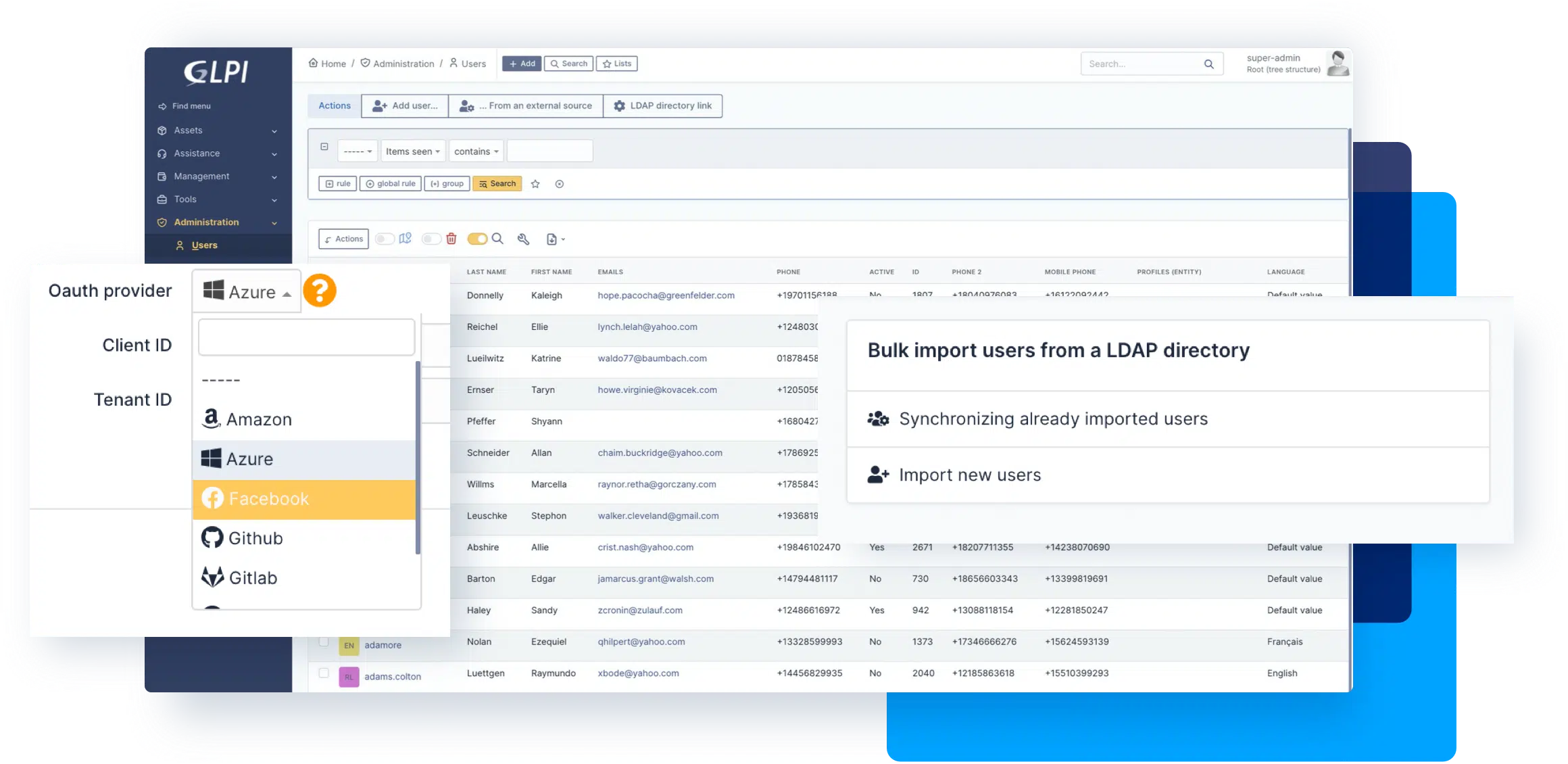Collapse the search criteria panel icon
Image resolution: width=1568 pixels, height=764 pixels.
click(324, 147)
